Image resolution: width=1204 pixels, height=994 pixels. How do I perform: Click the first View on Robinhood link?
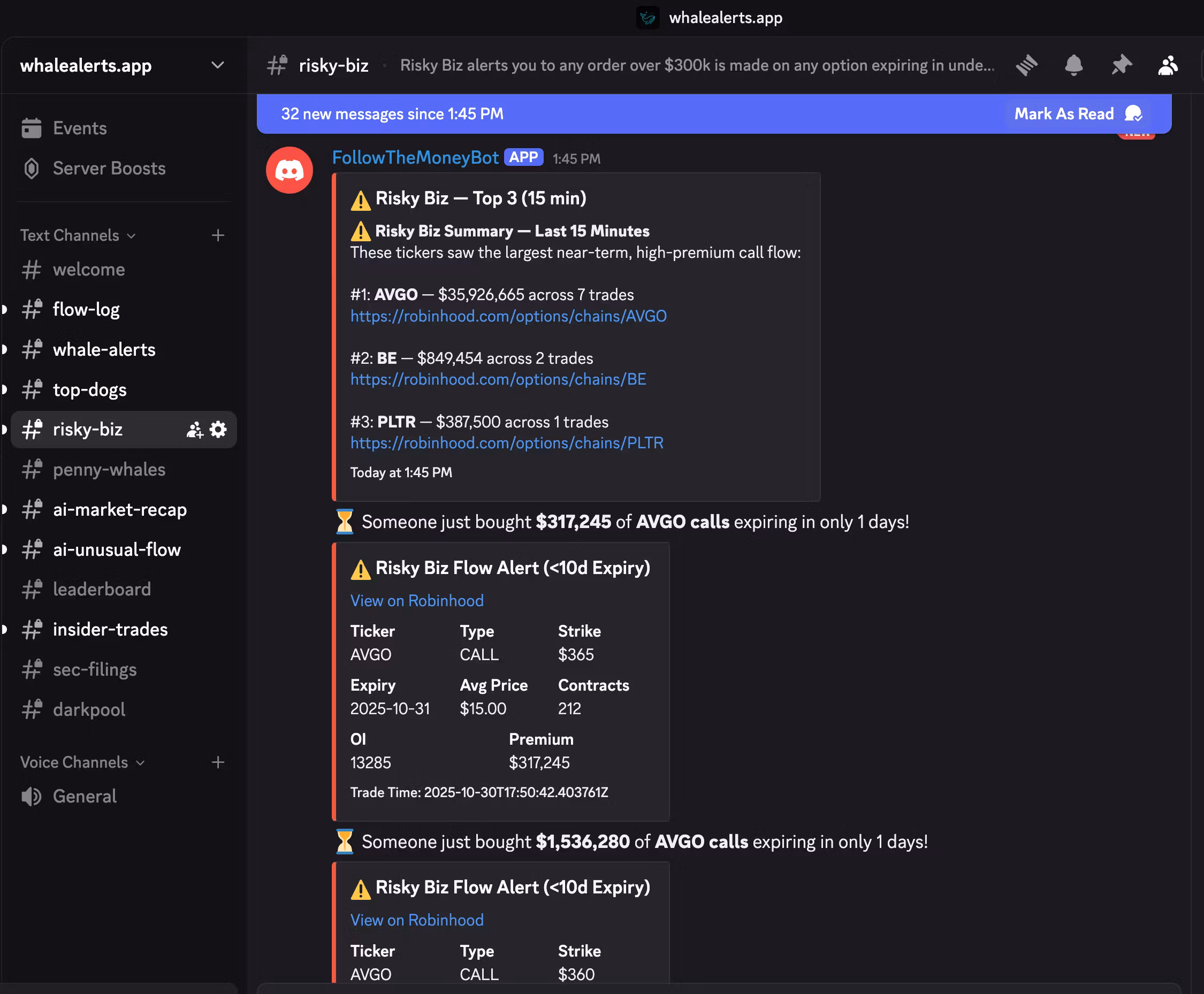[416, 601]
